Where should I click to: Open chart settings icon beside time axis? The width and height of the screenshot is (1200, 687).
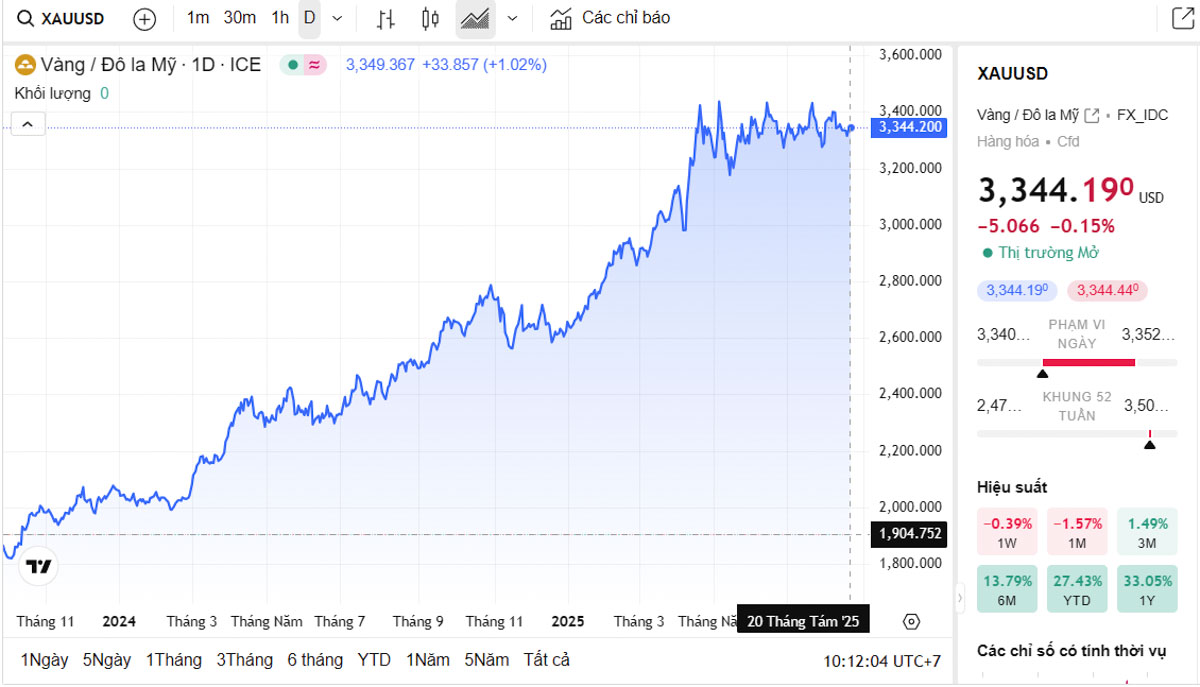click(x=911, y=621)
